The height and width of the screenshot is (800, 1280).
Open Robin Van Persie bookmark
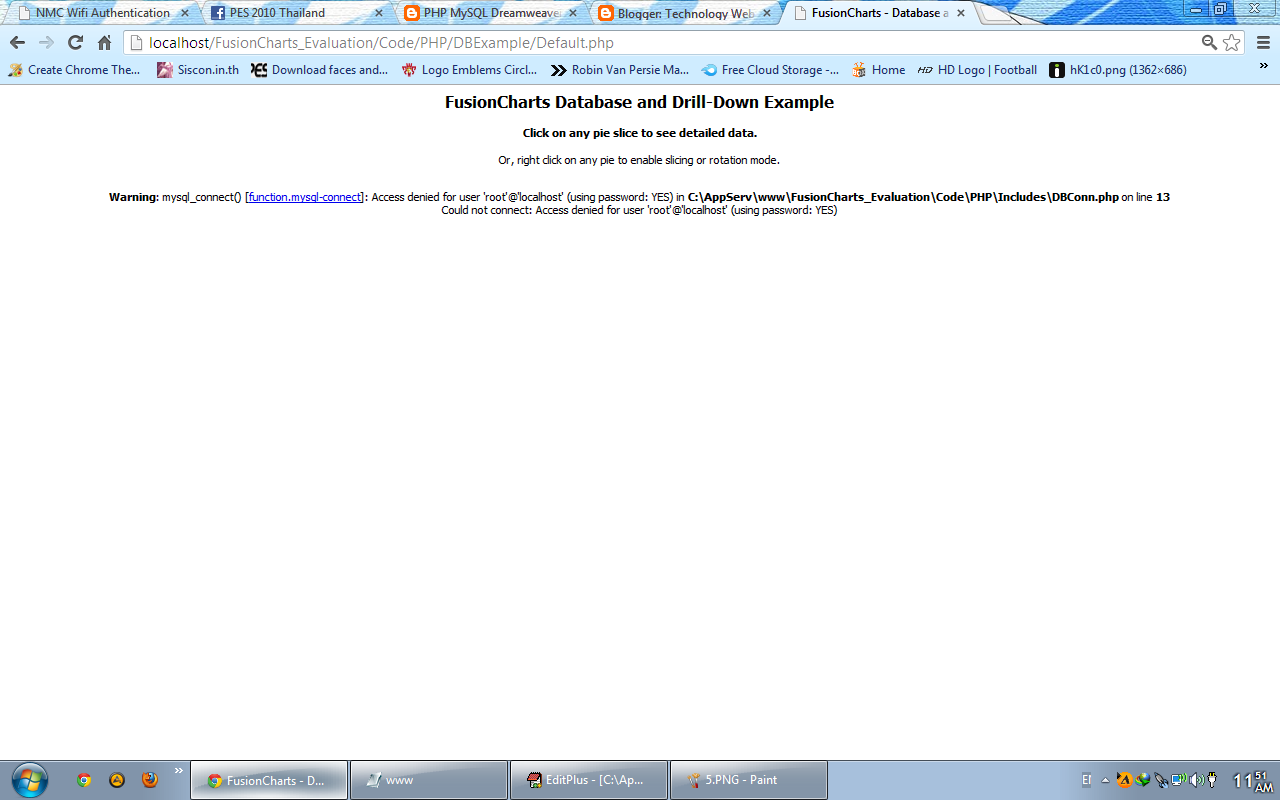click(620, 70)
